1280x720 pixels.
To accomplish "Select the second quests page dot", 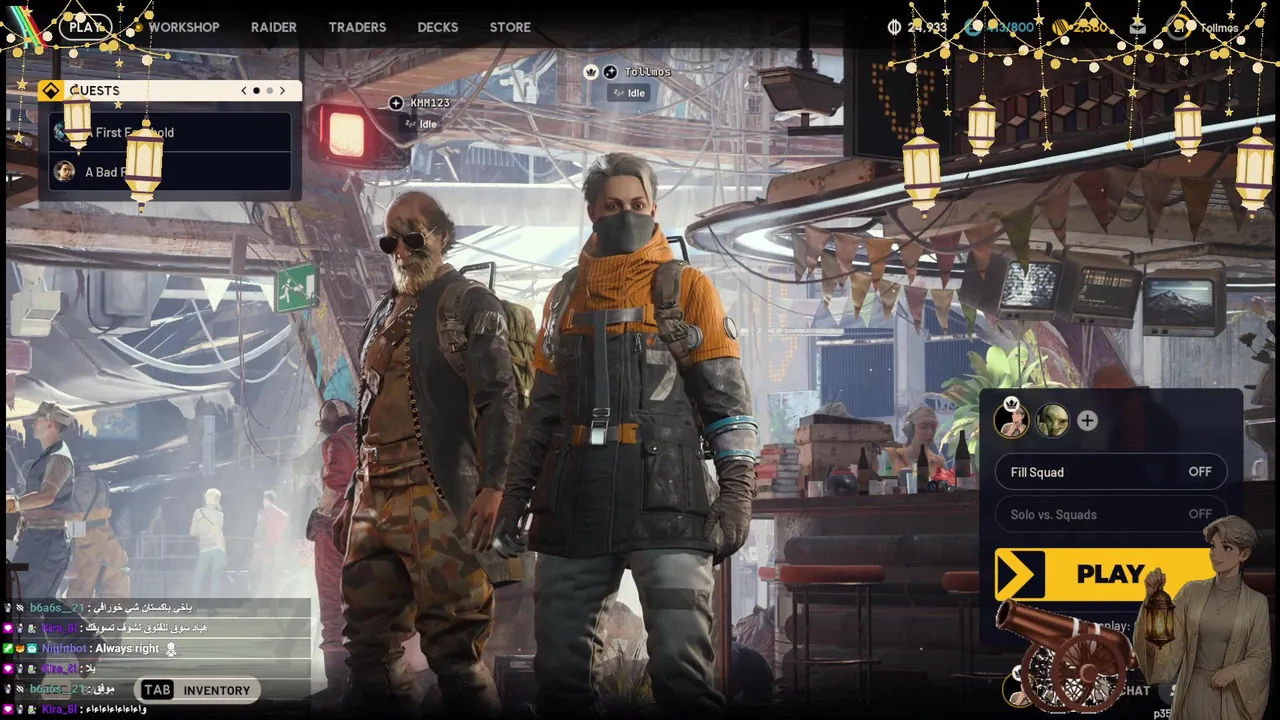I will [269, 90].
